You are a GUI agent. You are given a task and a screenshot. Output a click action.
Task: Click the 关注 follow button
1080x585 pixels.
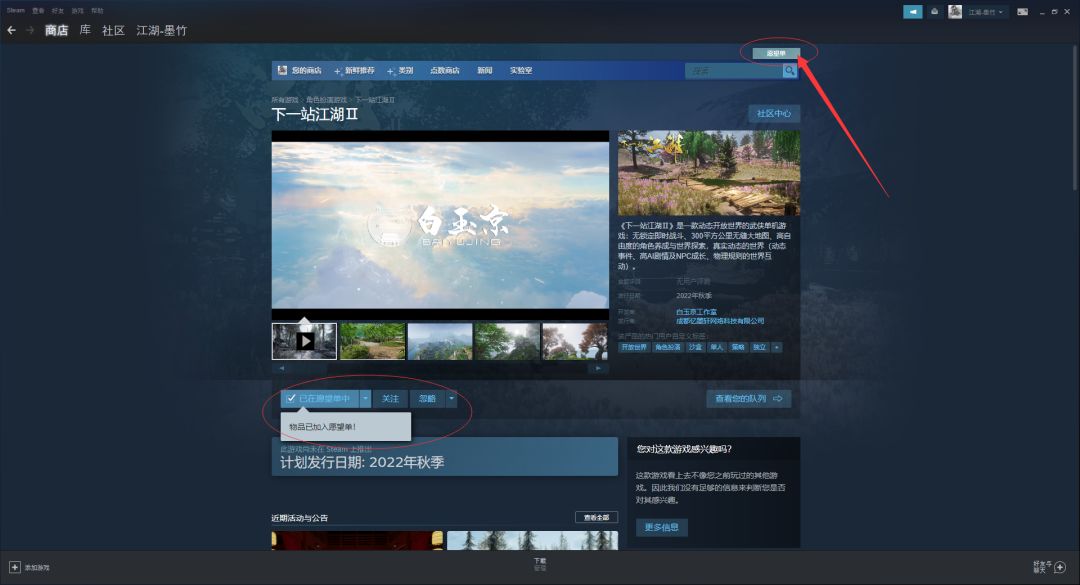[391, 398]
